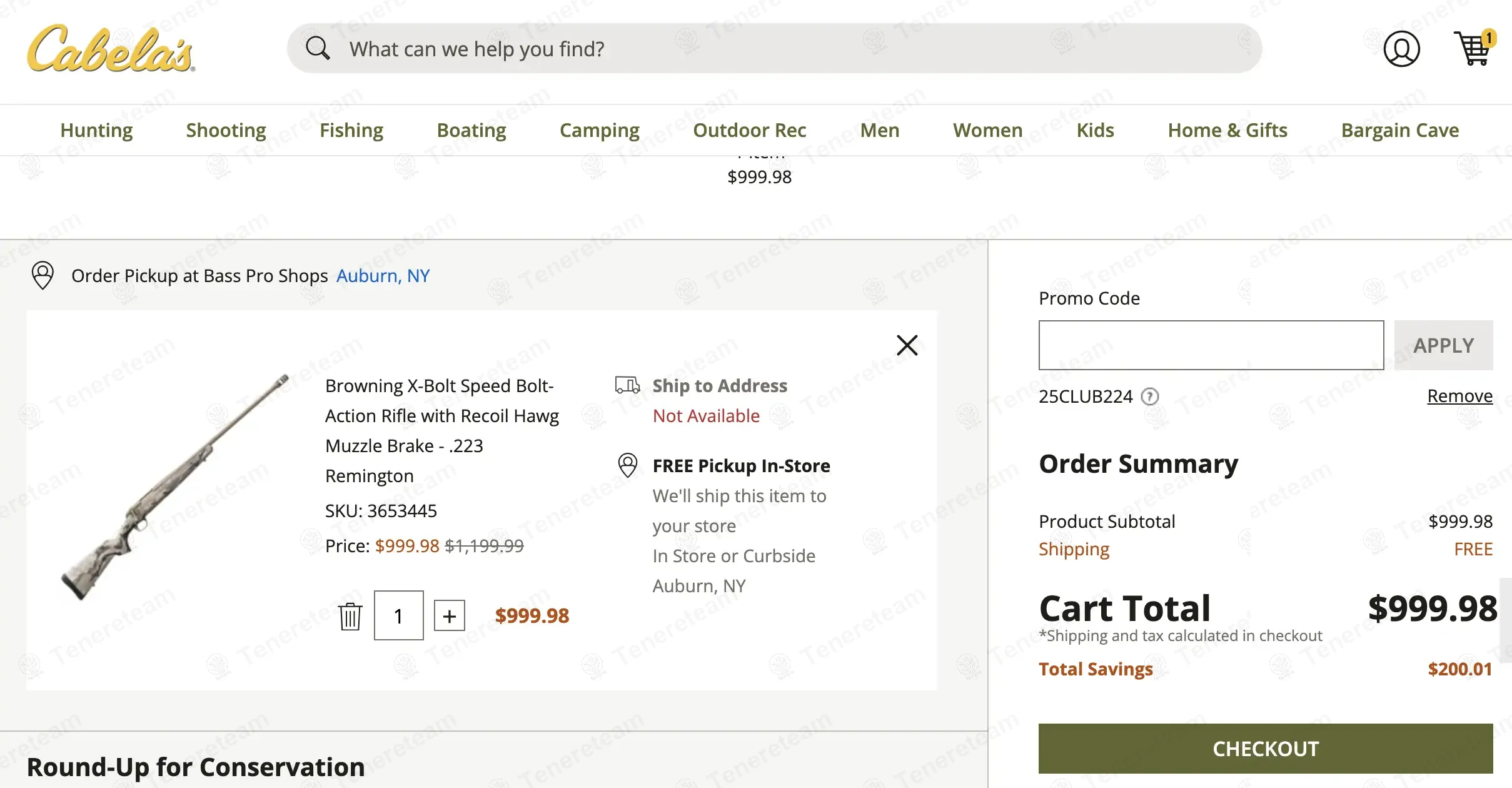Click the shopping cart icon
Viewport: 1512px width, 788px height.
tap(1473, 48)
